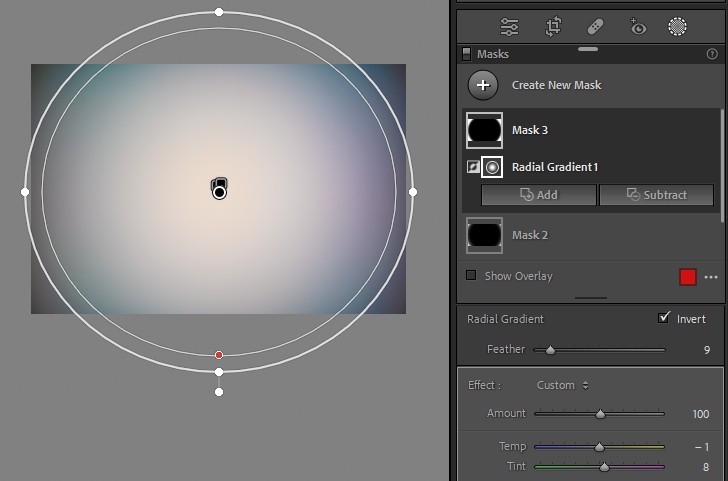Screen dimensions: 728x481
Task: Click the Add button
Action: point(539,195)
